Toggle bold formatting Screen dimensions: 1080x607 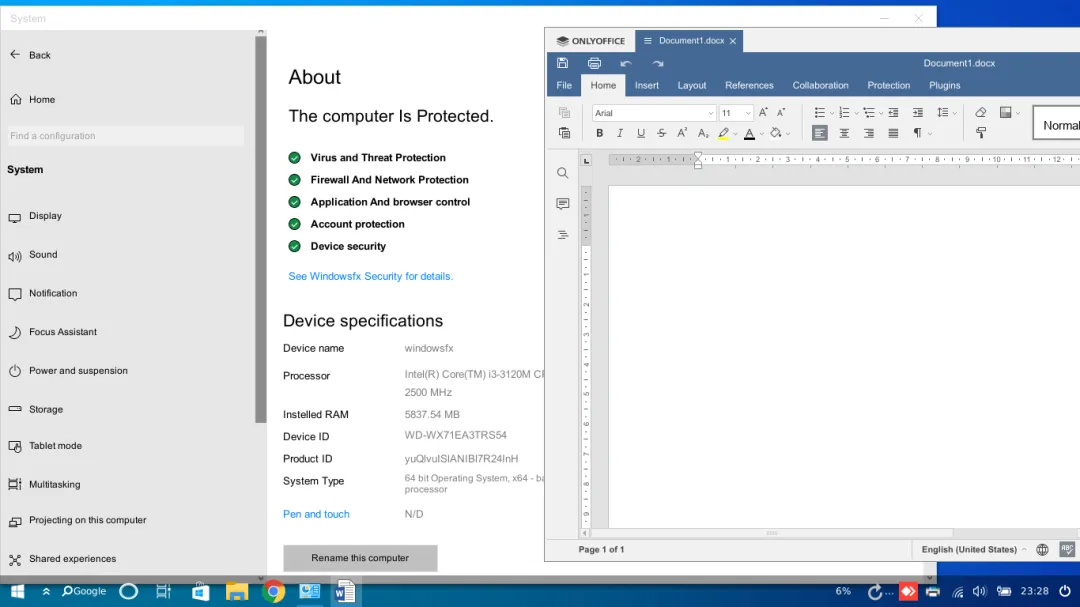[x=599, y=133]
